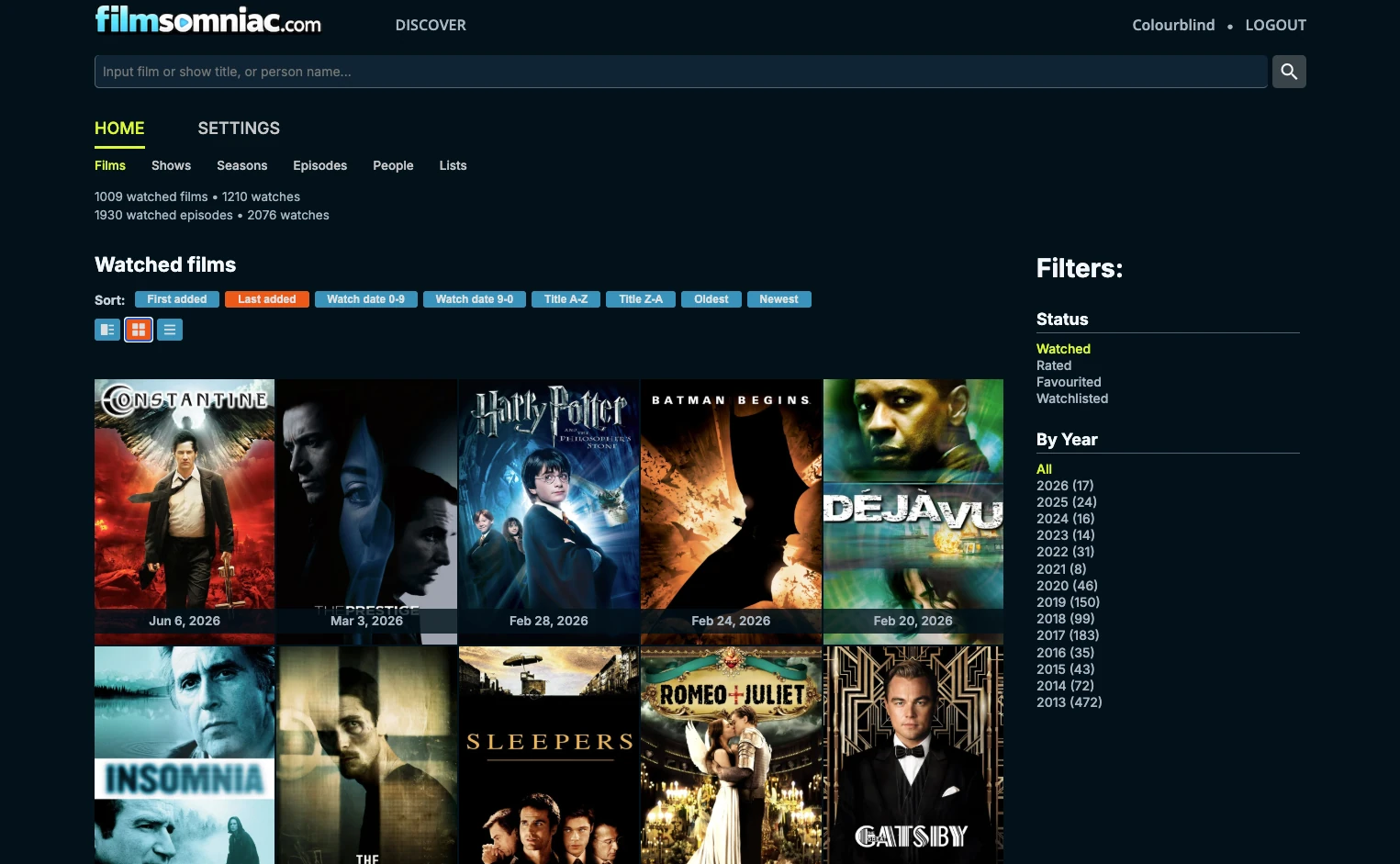Filter by year 2026 (17)
This screenshot has height=864, width=1400.
[1065, 486]
